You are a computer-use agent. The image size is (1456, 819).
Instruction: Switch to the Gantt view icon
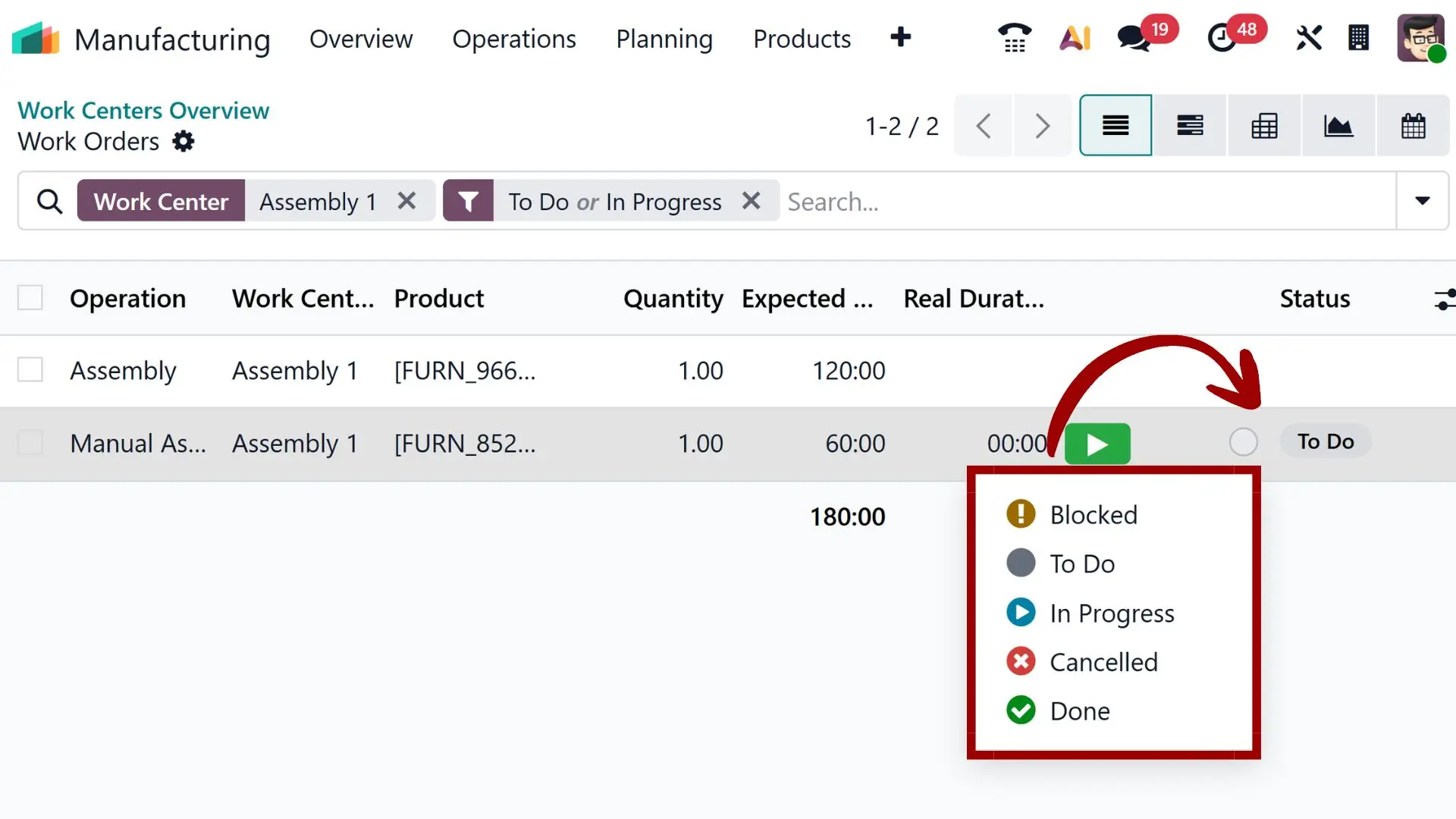coord(1190,126)
